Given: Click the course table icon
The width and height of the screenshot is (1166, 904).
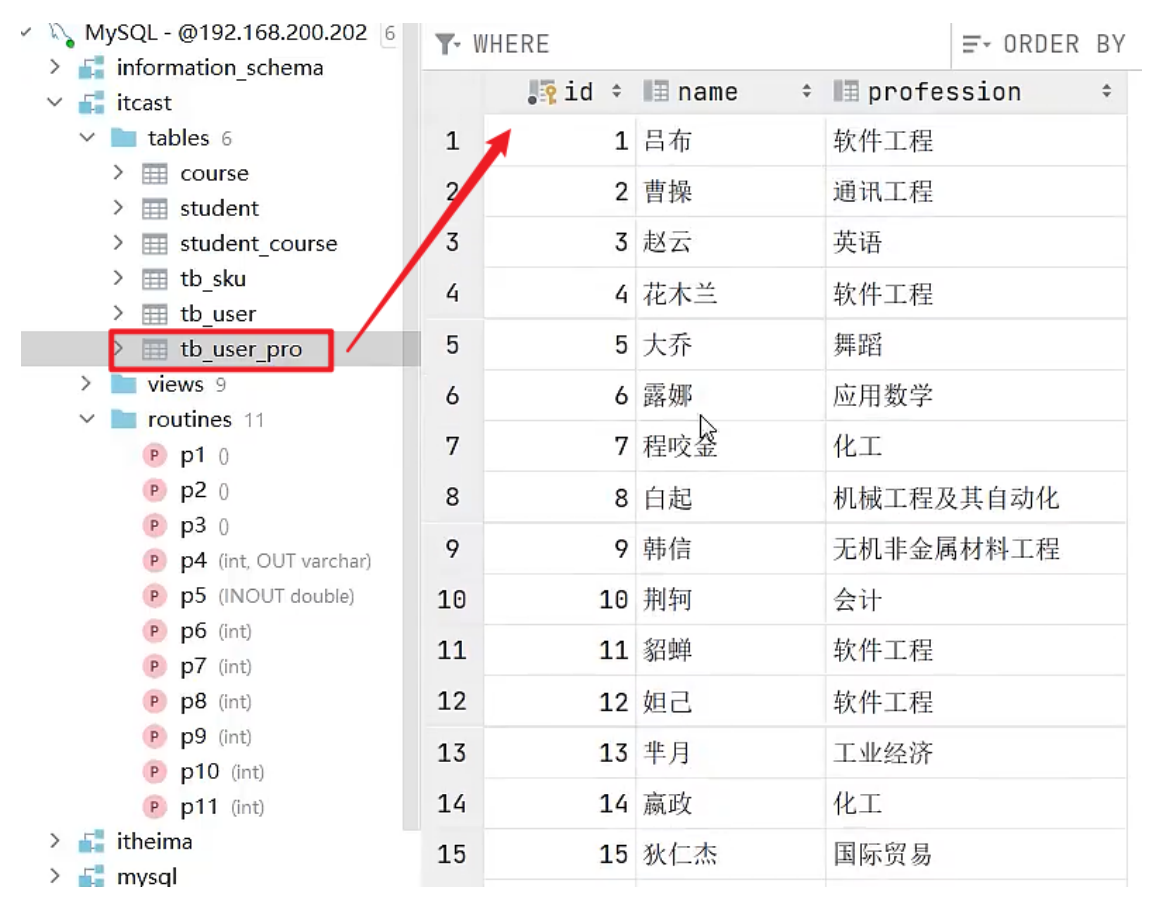Looking at the screenshot, I should 155,173.
